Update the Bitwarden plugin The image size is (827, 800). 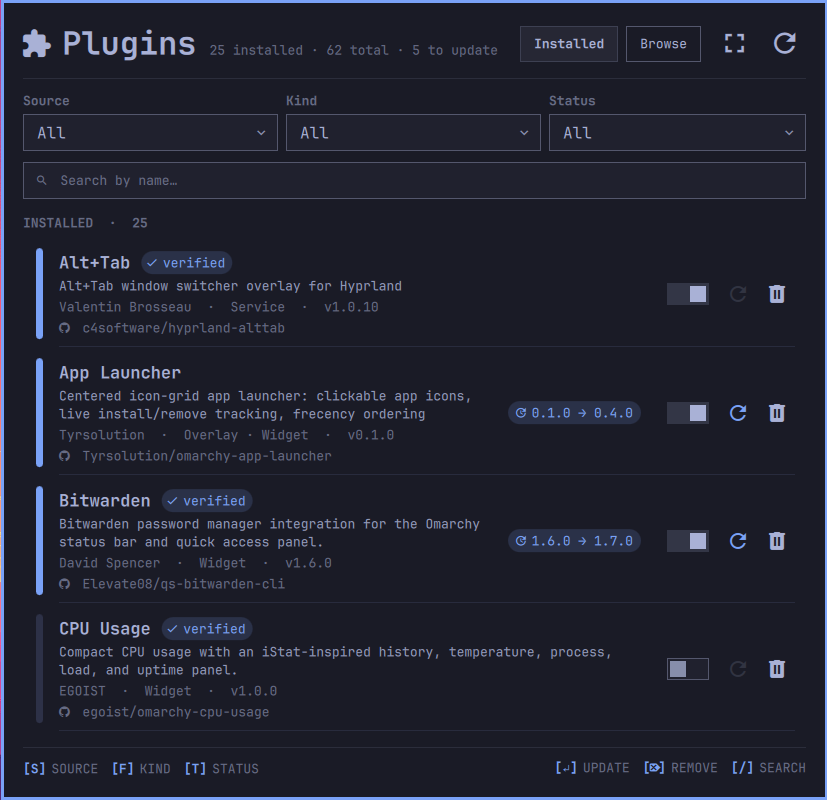[x=737, y=541]
